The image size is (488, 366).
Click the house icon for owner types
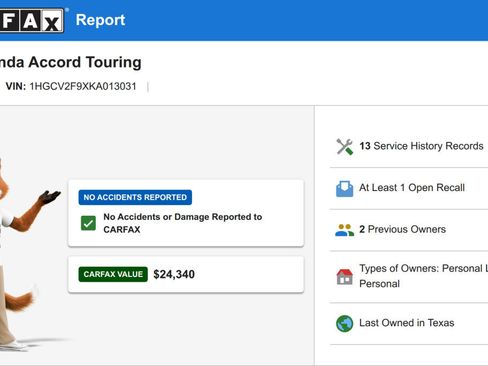point(344,277)
